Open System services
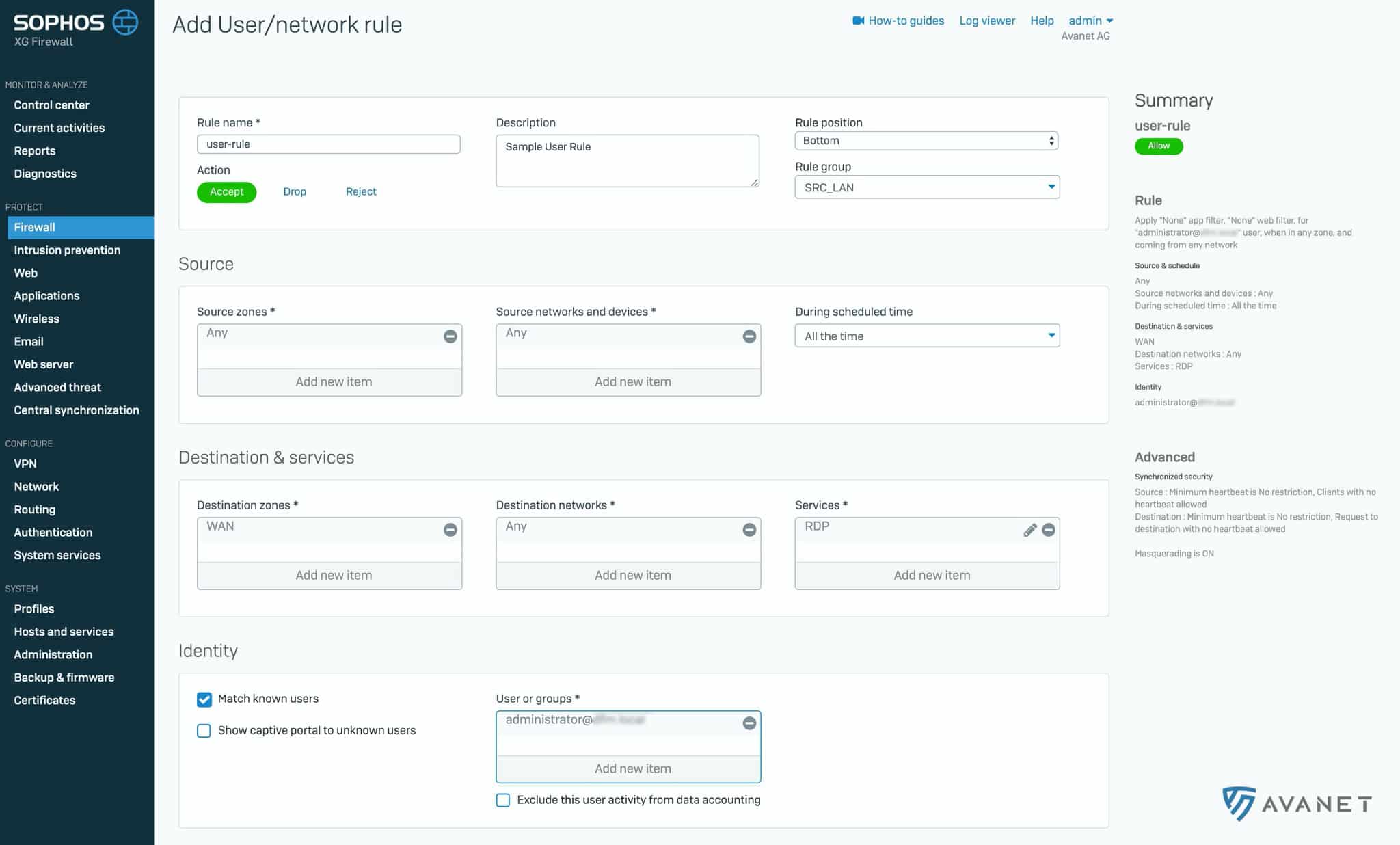Viewport: 1400px width, 845px height. (x=57, y=556)
